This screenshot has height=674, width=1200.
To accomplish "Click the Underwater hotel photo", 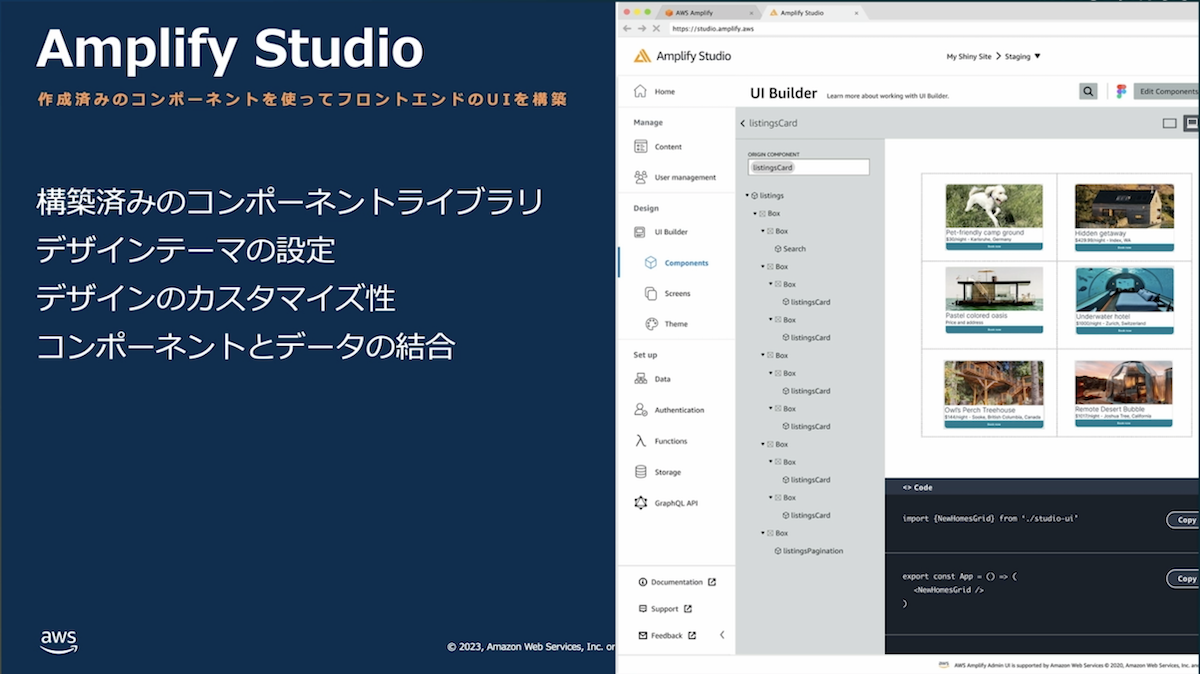I will click(1124, 289).
